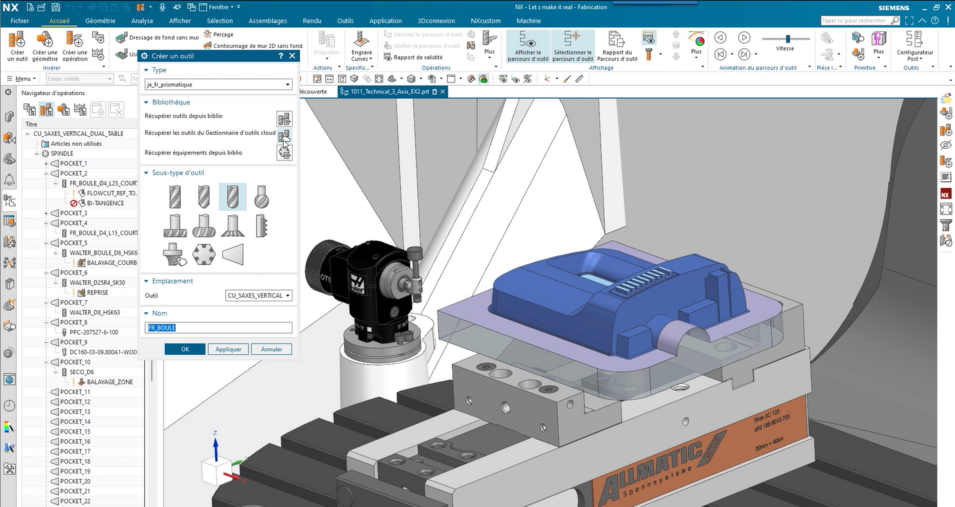The width and height of the screenshot is (955, 507).
Task: Open Rapport du Parcours d'outil
Action: [x=617, y=46]
